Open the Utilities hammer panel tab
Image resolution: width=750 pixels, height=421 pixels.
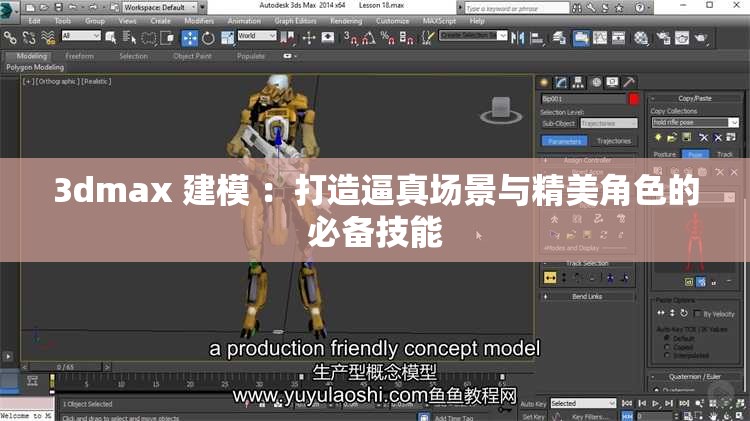click(629, 83)
